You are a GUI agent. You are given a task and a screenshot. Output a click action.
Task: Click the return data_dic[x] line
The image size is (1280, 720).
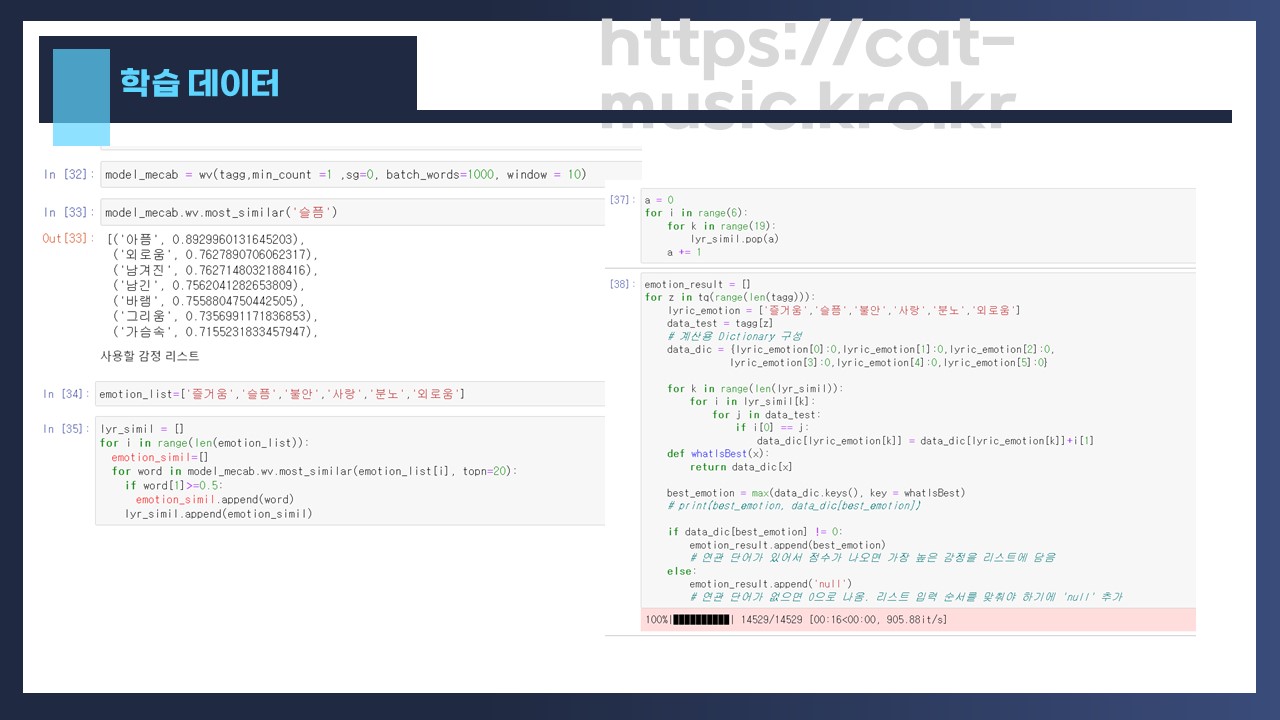click(x=741, y=467)
